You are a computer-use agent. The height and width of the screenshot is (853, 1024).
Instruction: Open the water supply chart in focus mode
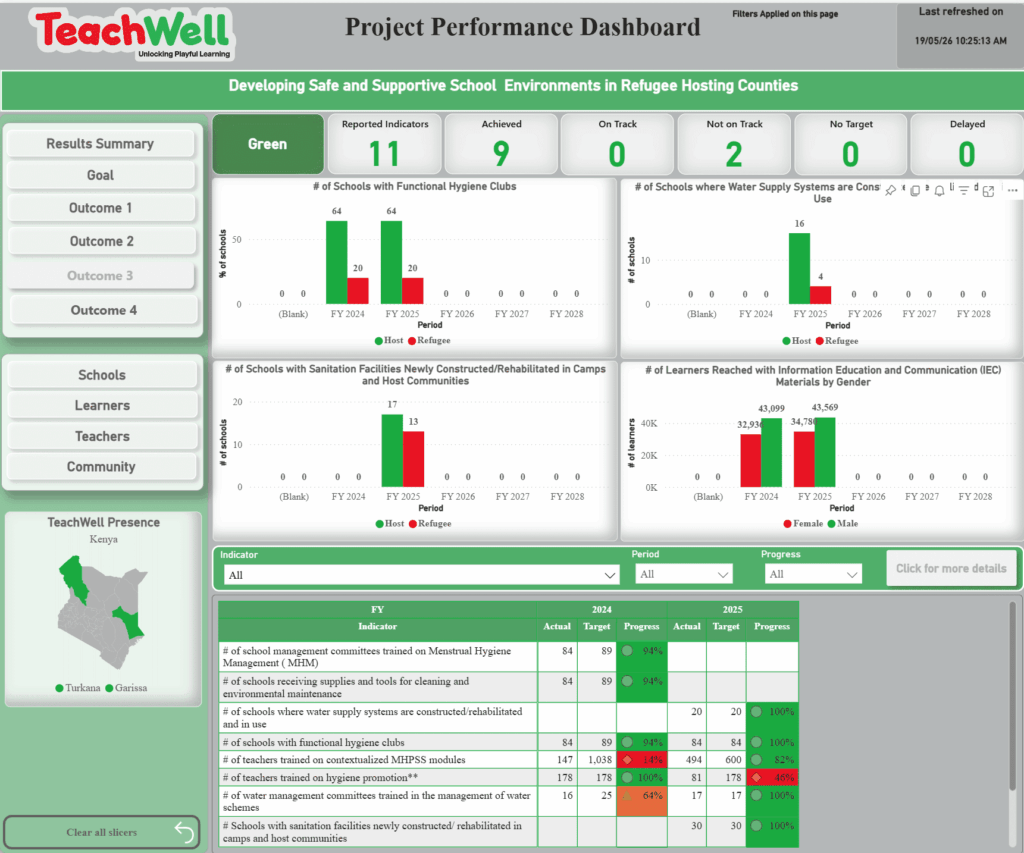988,191
